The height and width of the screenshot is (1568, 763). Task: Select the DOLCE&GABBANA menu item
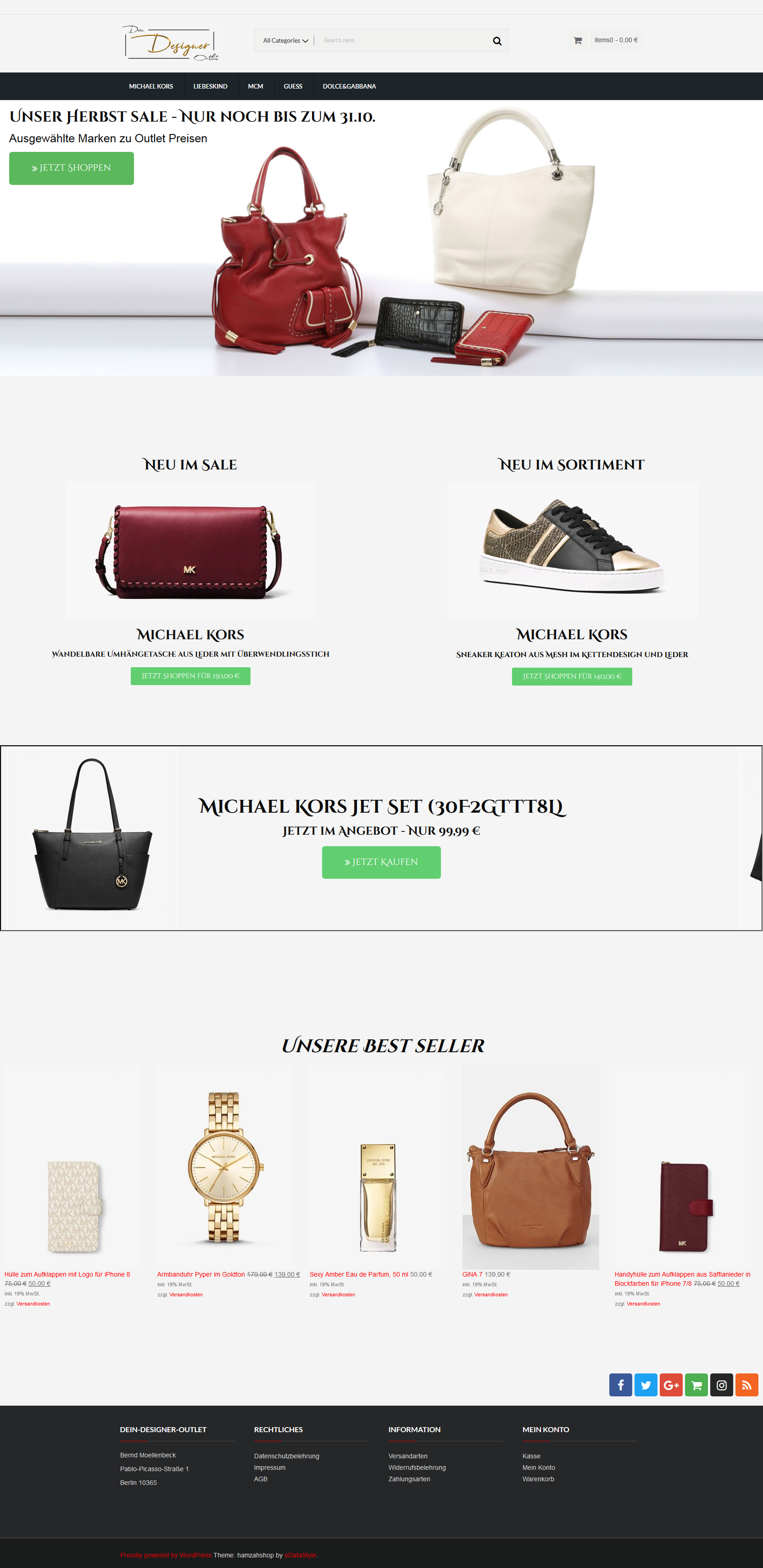coord(349,86)
